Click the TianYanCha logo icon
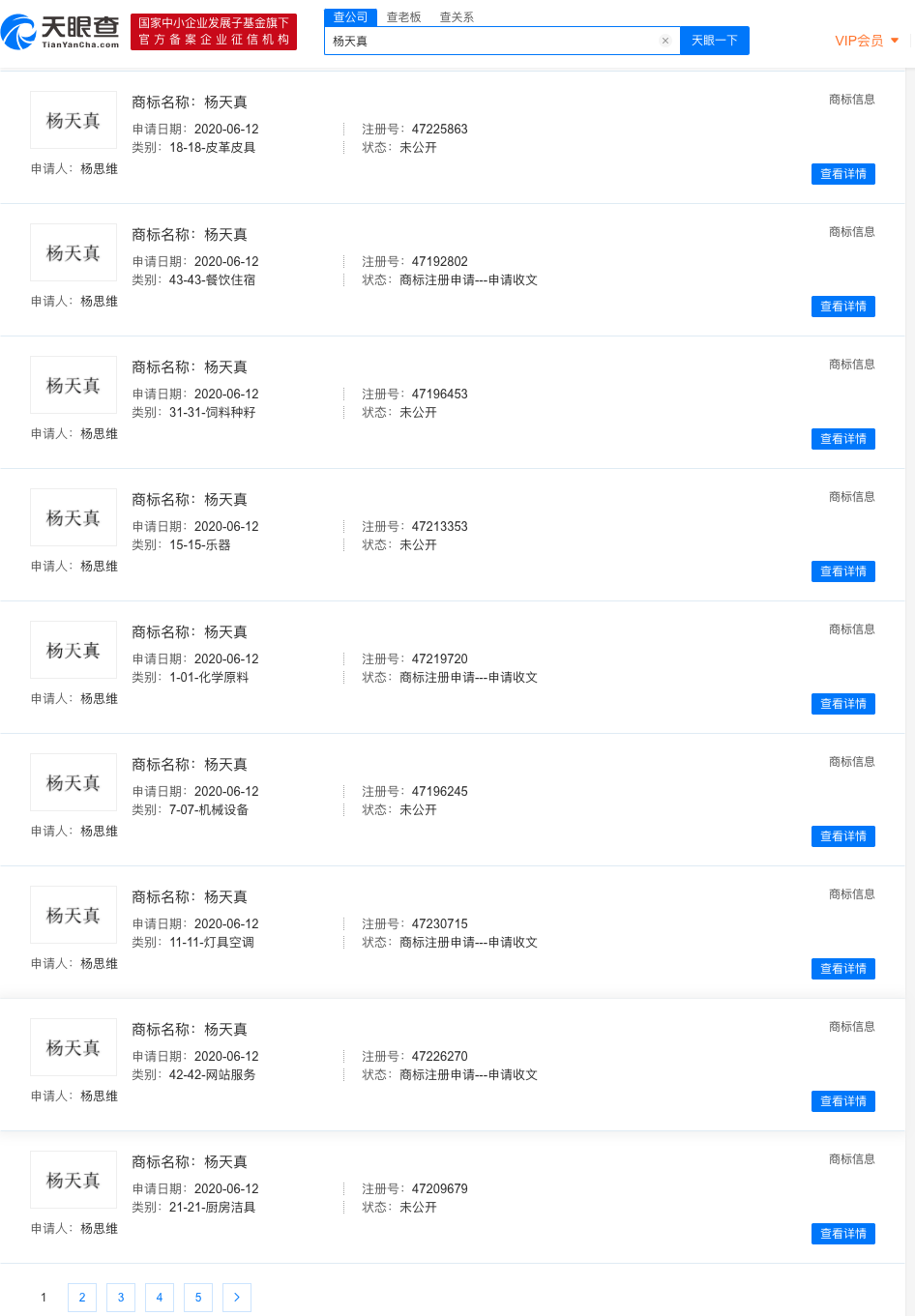The image size is (915, 1316). [x=19, y=32]
